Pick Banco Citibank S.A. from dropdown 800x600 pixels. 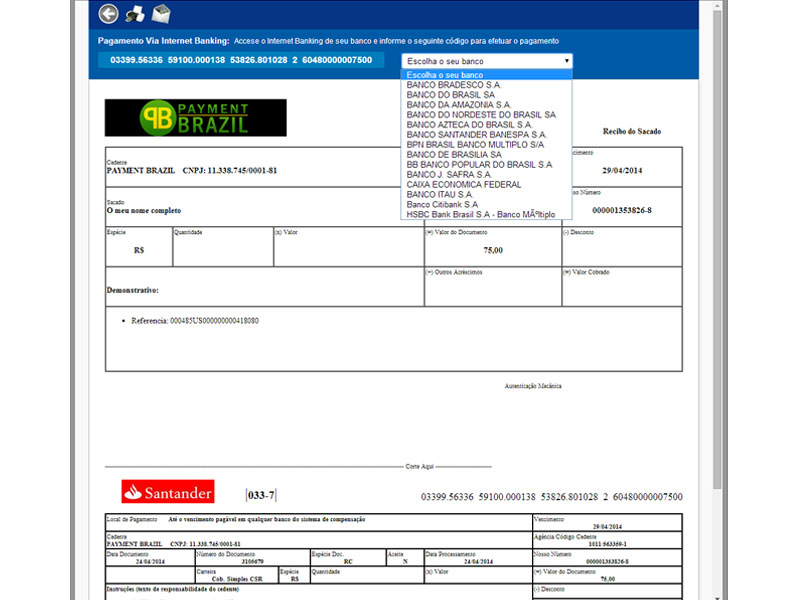[x=443, y=204]
